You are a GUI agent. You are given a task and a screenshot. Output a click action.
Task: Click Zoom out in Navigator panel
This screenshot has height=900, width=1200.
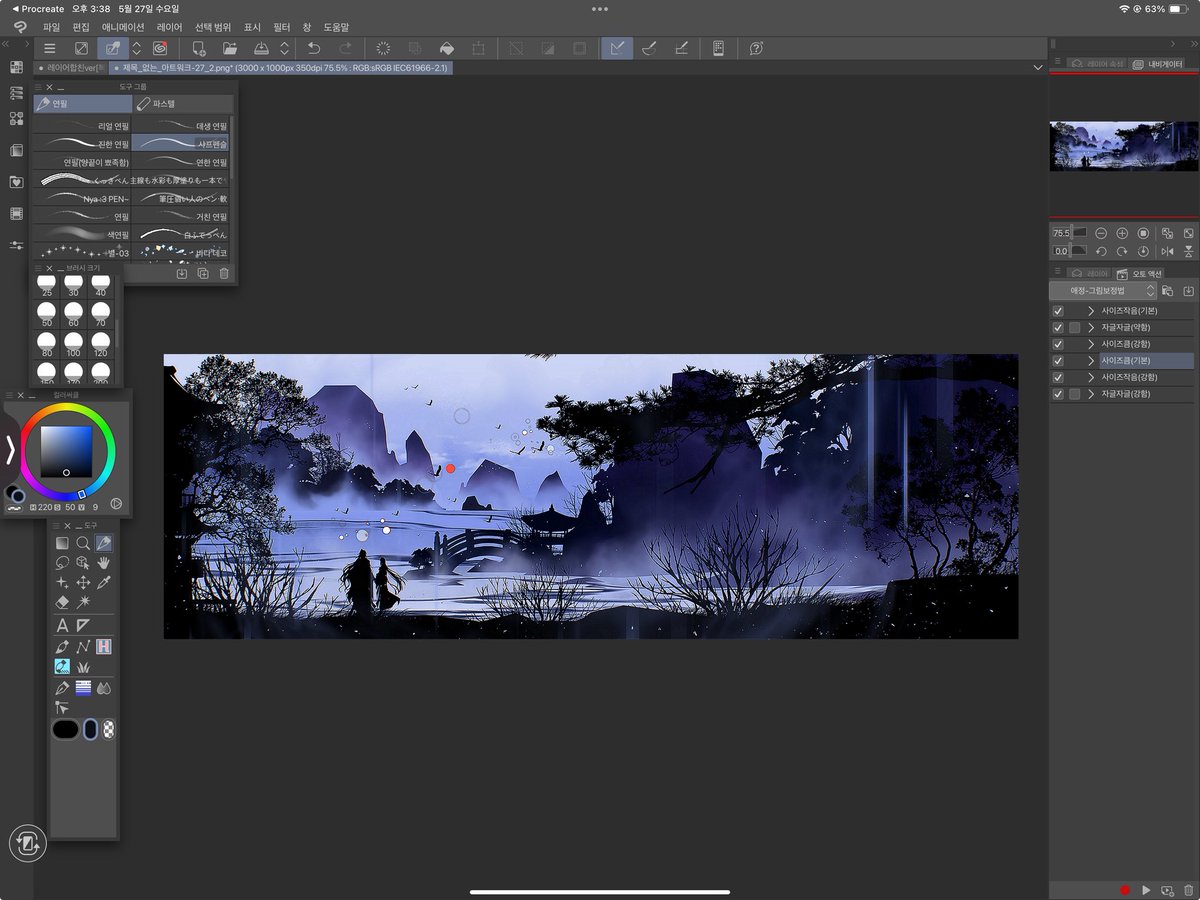click(1101, 233)
